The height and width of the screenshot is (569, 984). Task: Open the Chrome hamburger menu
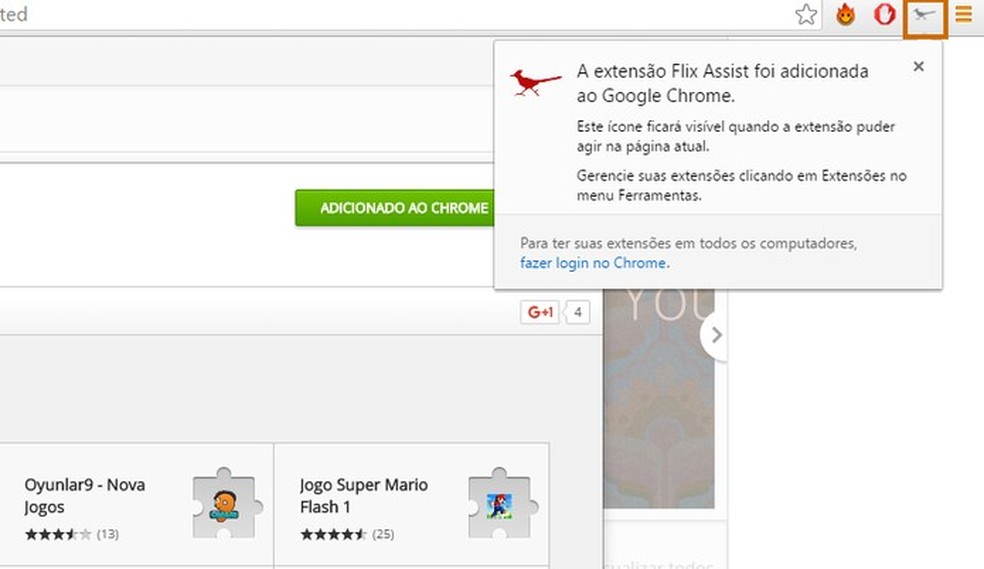tap(963, 14)
